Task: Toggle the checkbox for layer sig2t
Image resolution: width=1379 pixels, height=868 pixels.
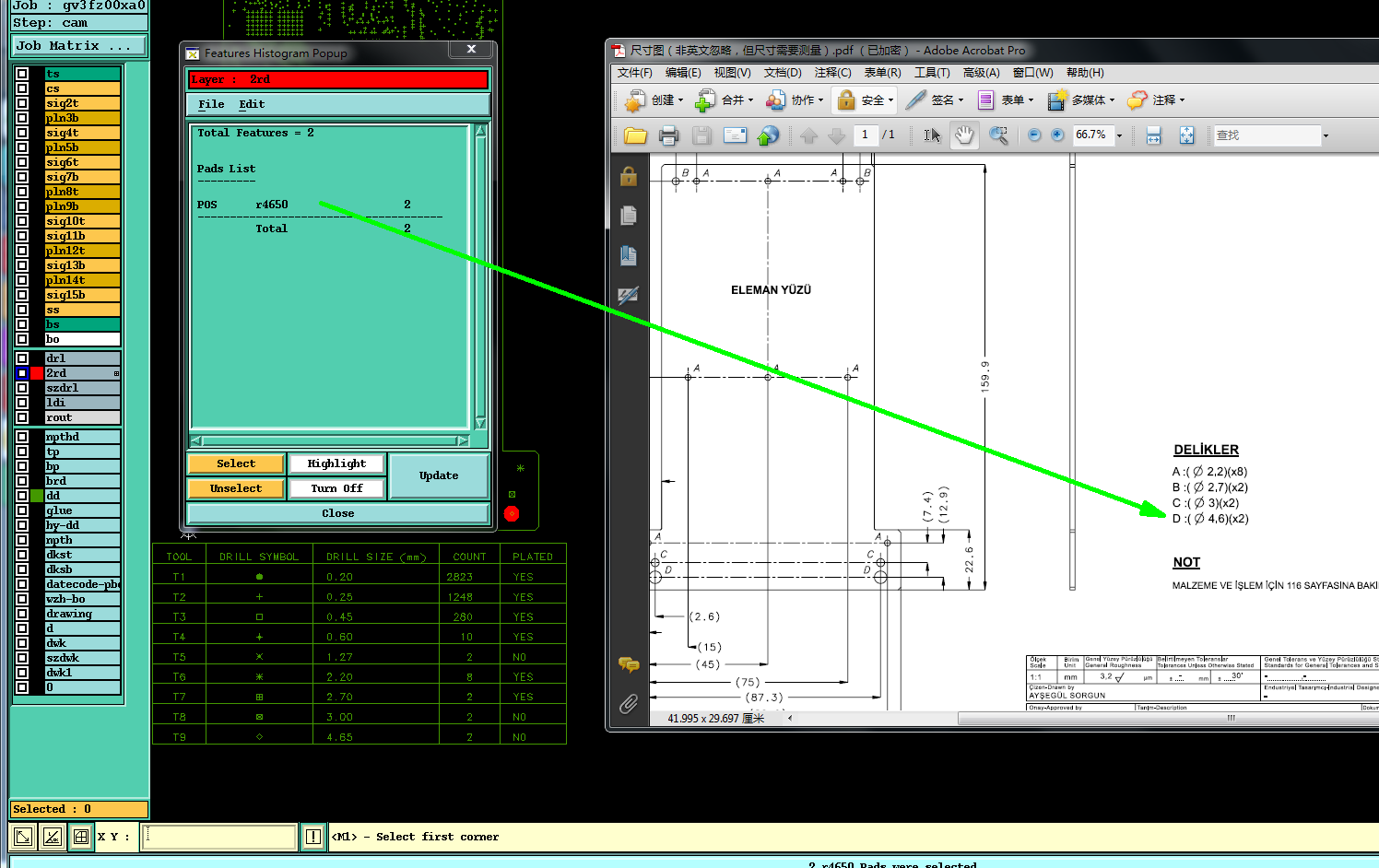Action: pyautogui.click(x=22, y=103)
